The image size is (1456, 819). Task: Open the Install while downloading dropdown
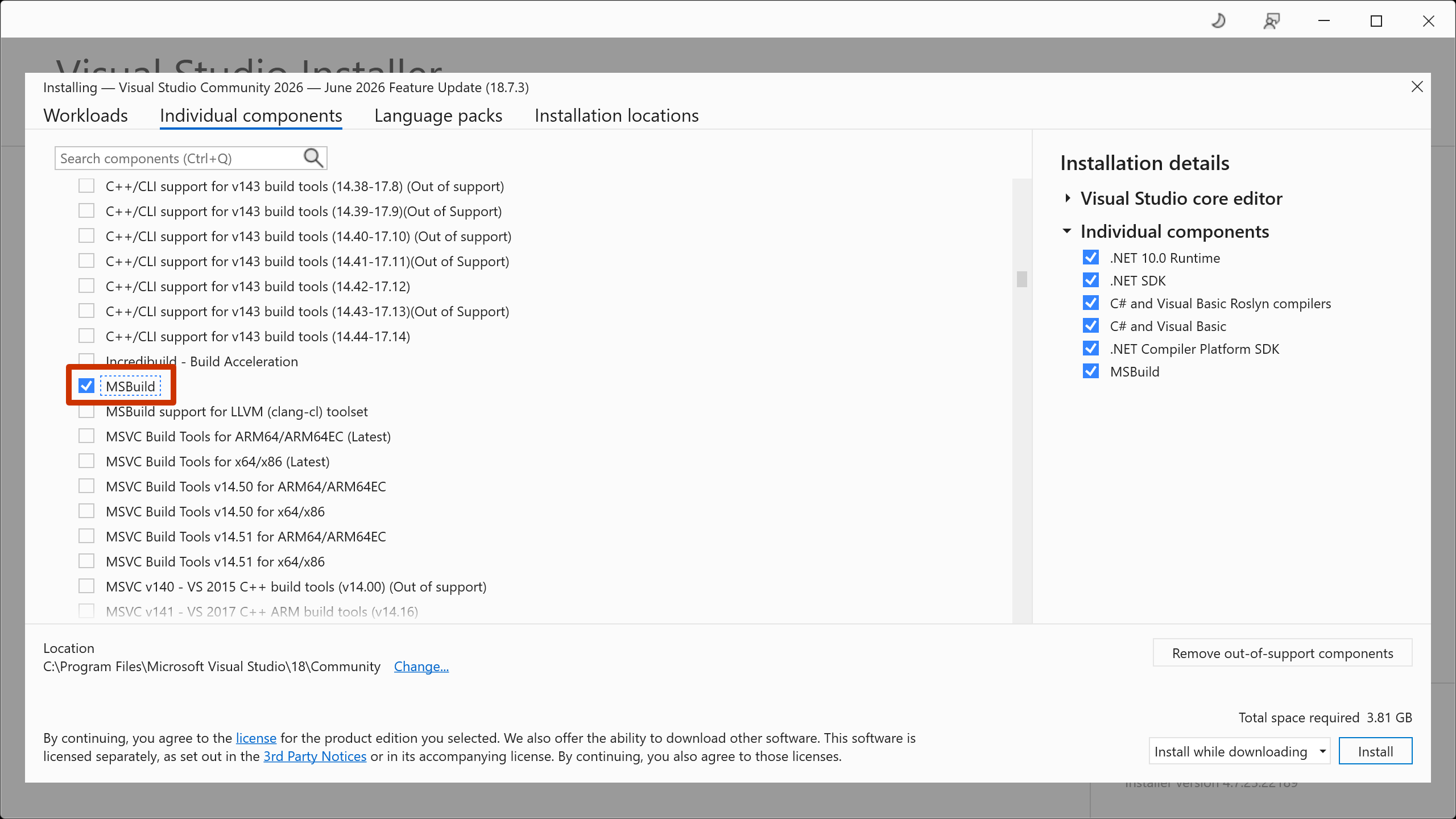pos(1239,751)
